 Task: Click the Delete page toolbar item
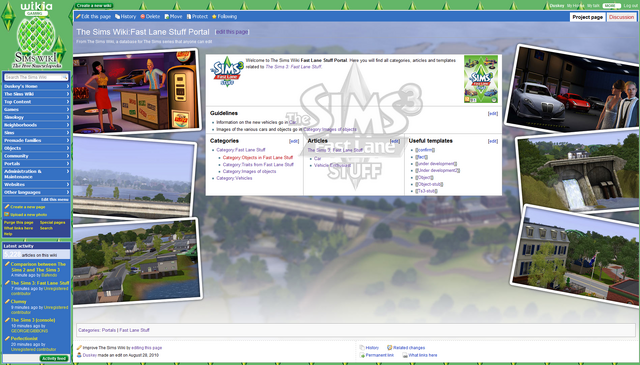pos(150,16)
